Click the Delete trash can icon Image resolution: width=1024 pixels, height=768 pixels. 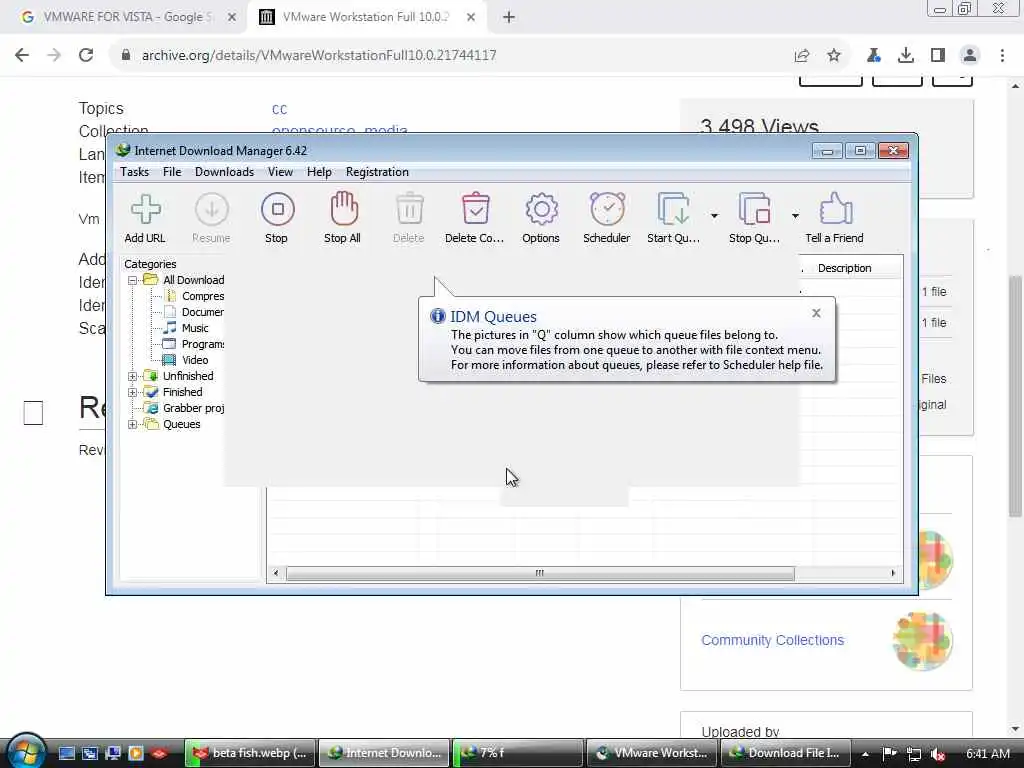(x=409, y=218)
